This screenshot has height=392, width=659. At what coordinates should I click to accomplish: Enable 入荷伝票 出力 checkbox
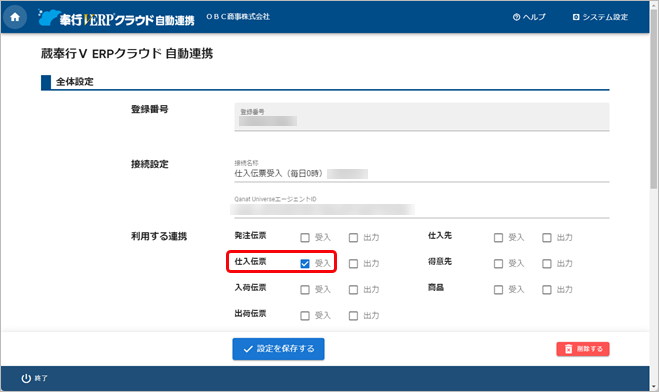coord(353,290)
